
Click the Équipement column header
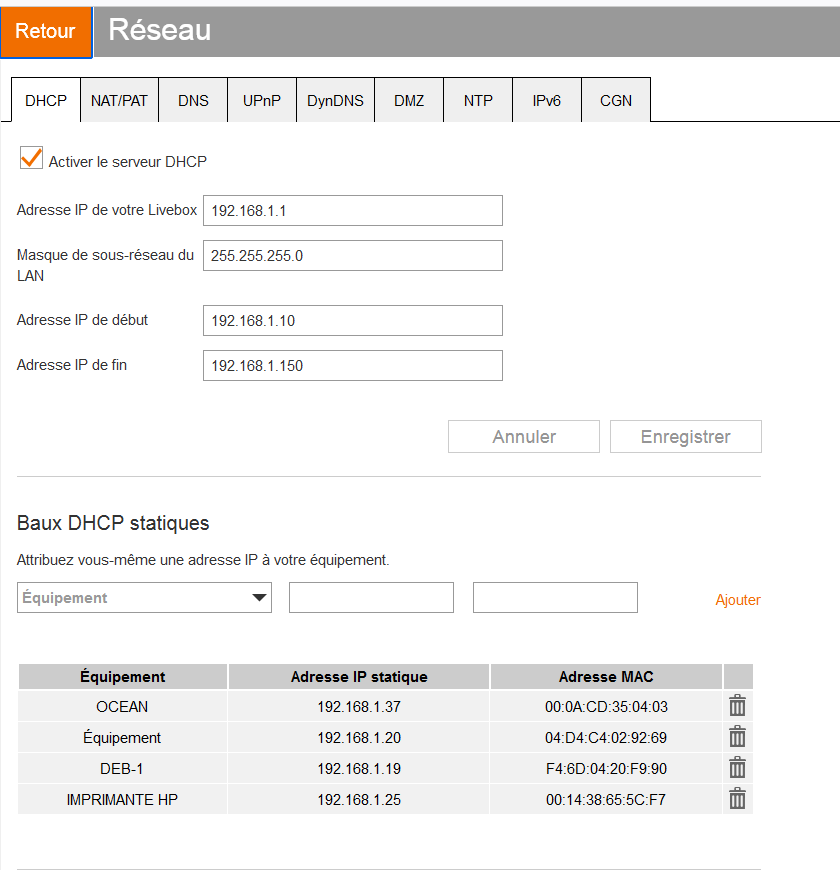coord(123,676)
